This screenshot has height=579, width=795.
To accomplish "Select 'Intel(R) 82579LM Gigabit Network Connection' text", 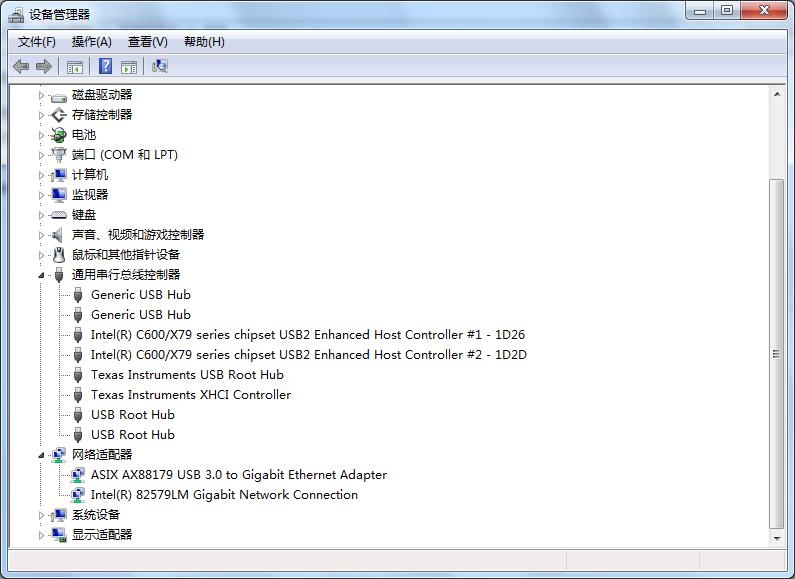I will pyautogui.click(x=224, y=495).
